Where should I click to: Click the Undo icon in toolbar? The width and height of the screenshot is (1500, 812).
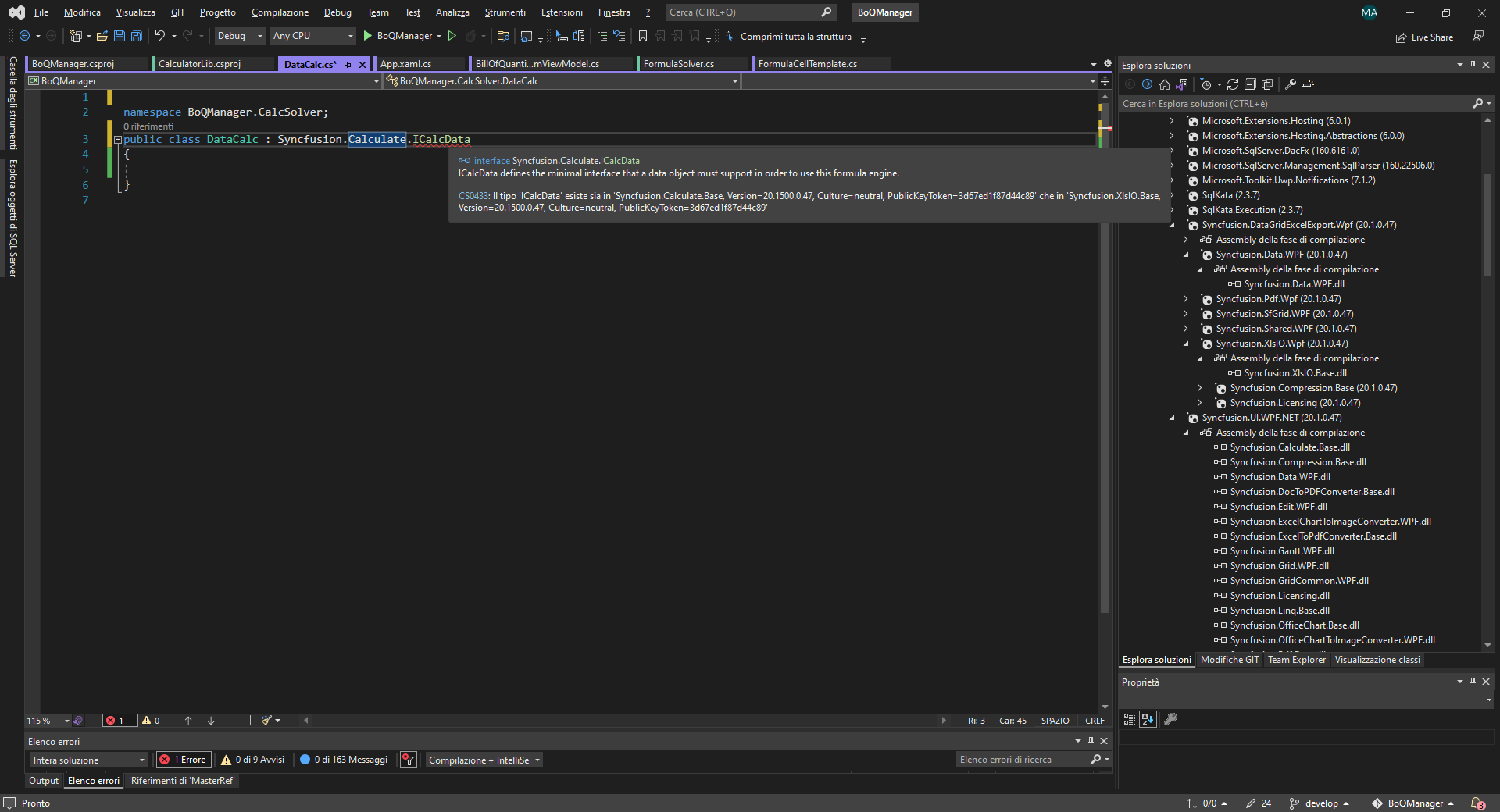tap(160, 36)
